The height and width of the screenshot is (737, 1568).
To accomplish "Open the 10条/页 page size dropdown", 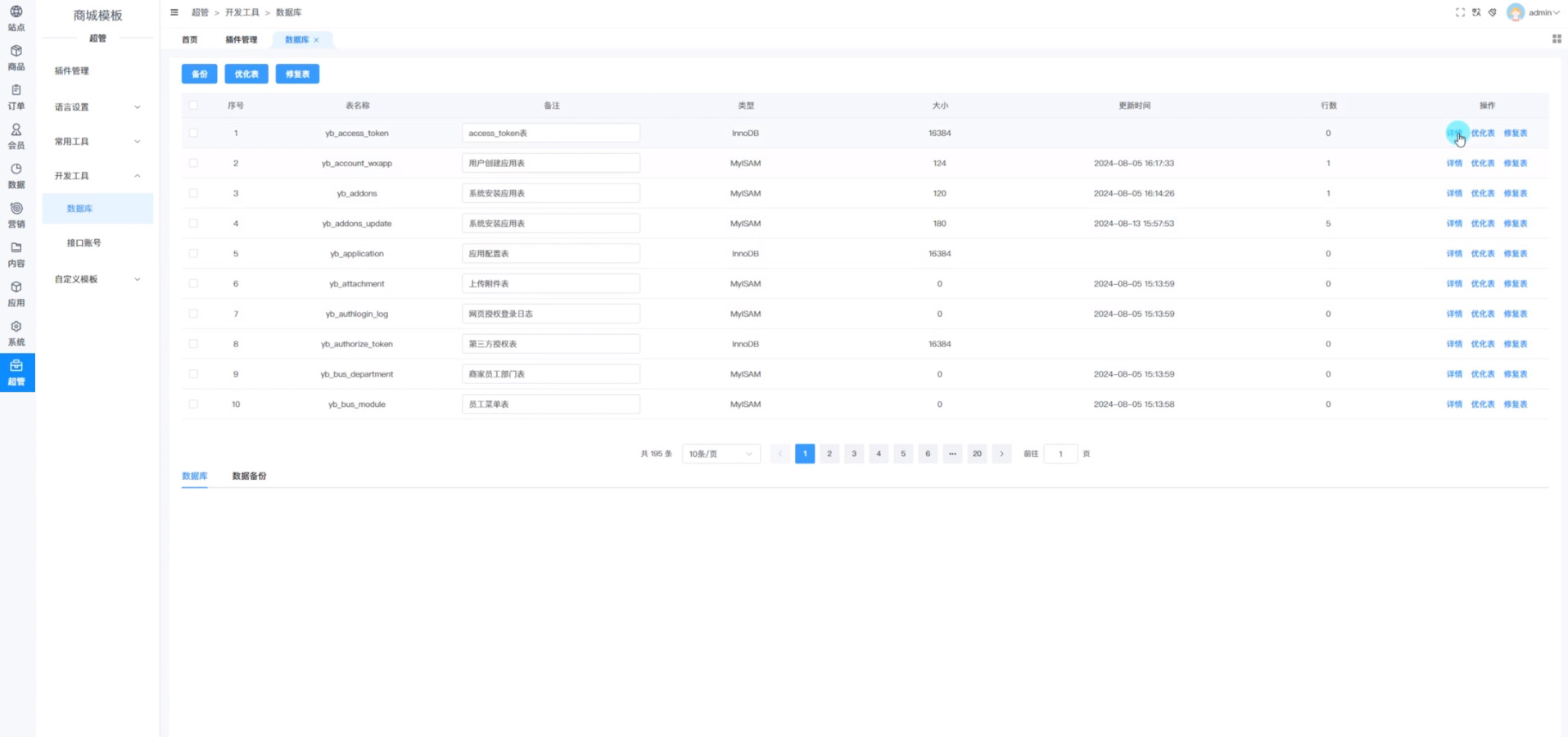I will click(x=721, y=454).
